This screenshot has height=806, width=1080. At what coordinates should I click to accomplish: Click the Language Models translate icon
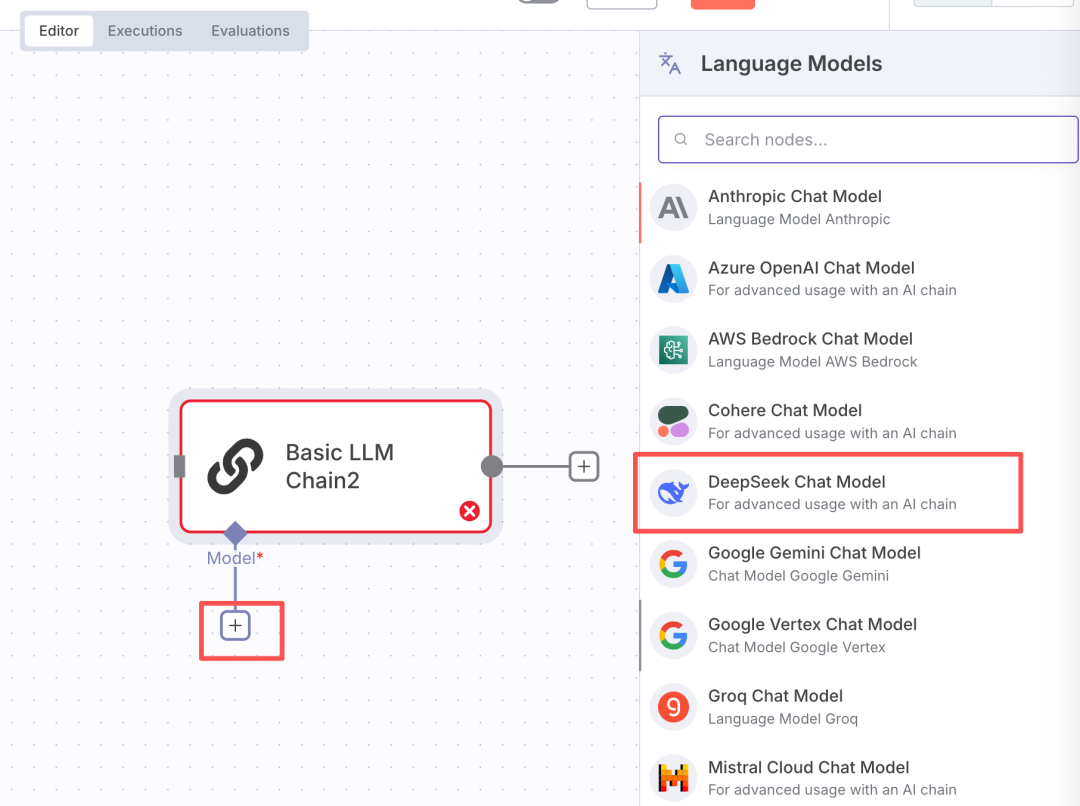pos(669,63)
